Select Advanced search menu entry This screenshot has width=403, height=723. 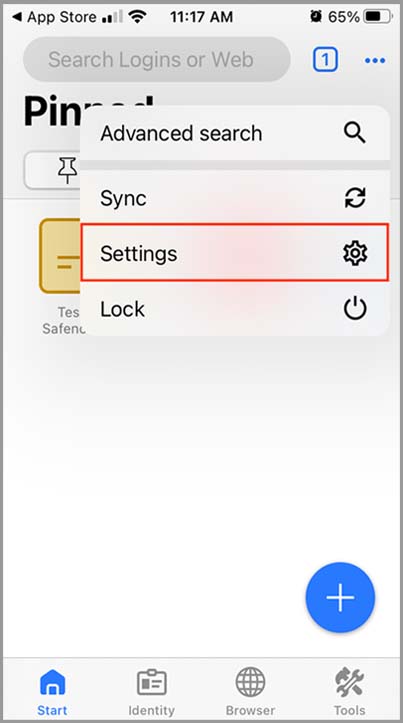click(x=235, y=133)
